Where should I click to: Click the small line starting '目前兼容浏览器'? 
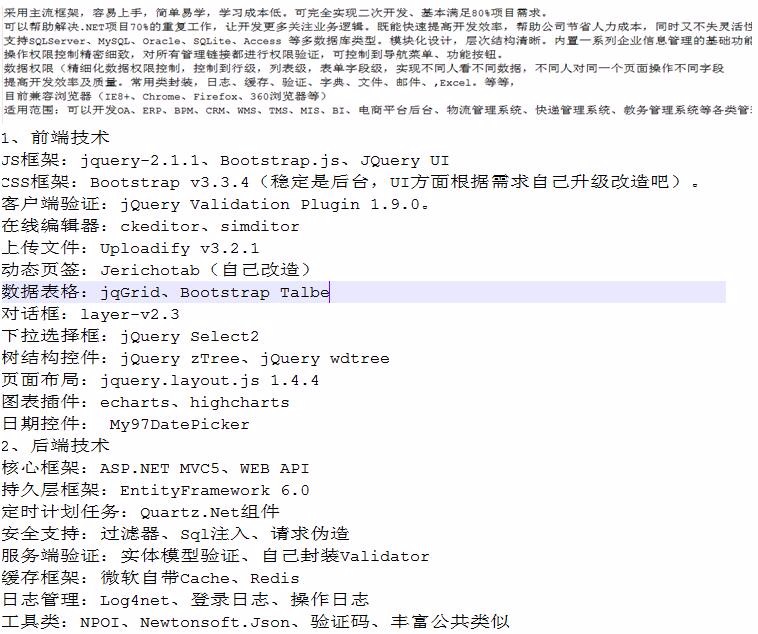tap(165, 97)
